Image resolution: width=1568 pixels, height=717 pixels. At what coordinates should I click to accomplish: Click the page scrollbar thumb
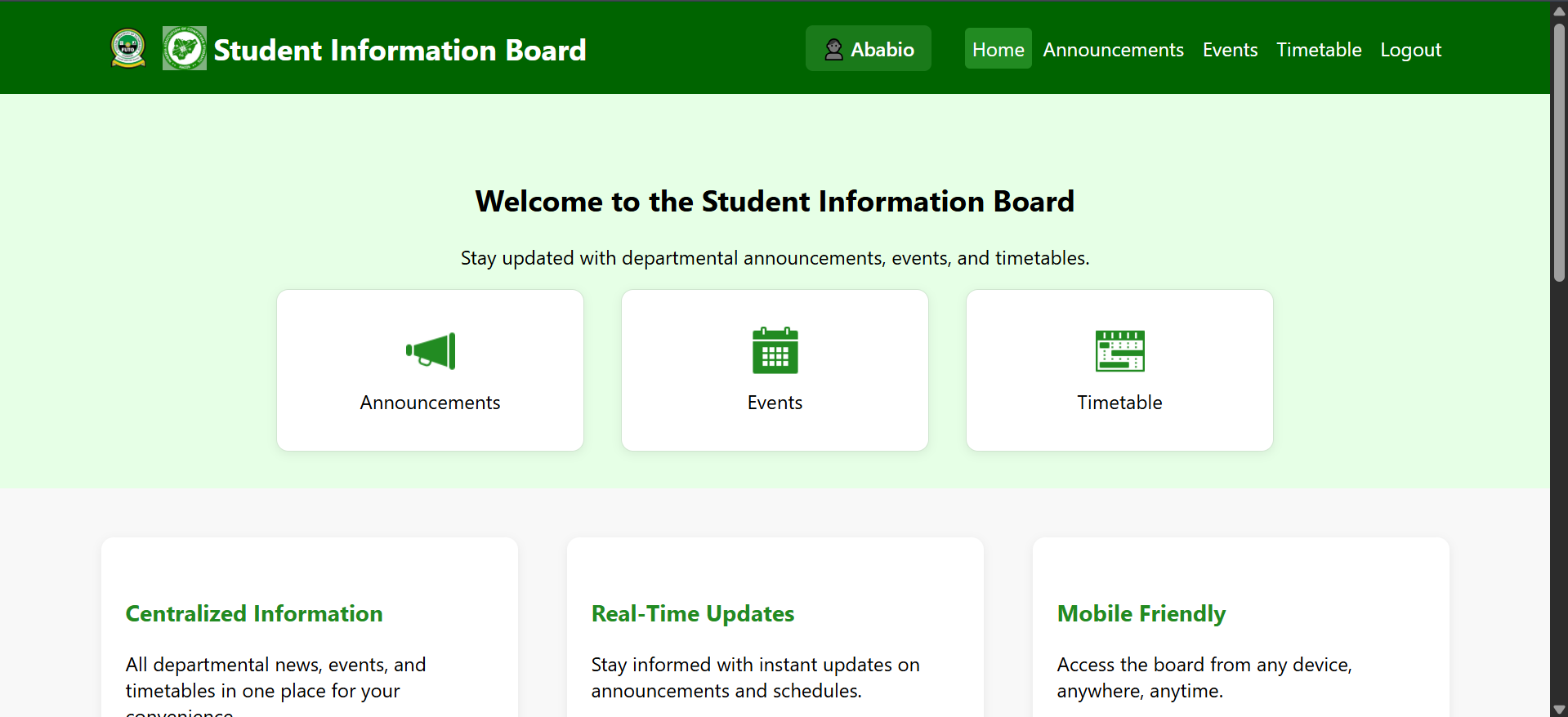(1559, 152)
